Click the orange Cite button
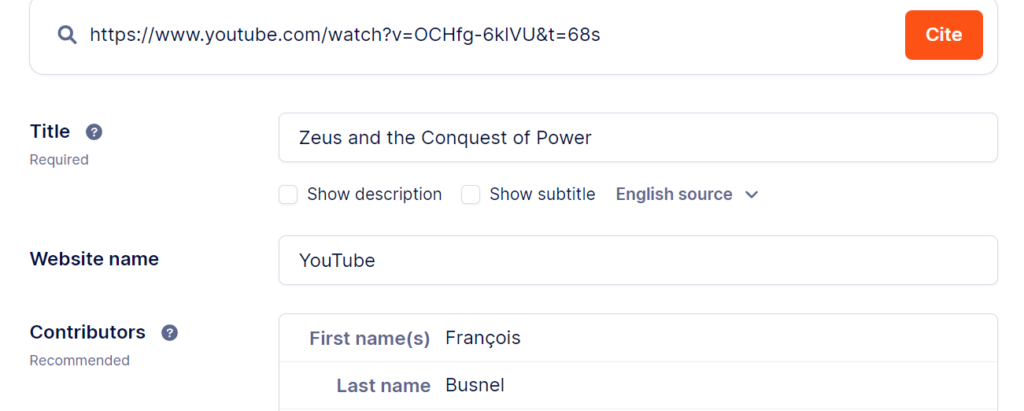This screenshot has width=1024, height=411. (944, 35)
